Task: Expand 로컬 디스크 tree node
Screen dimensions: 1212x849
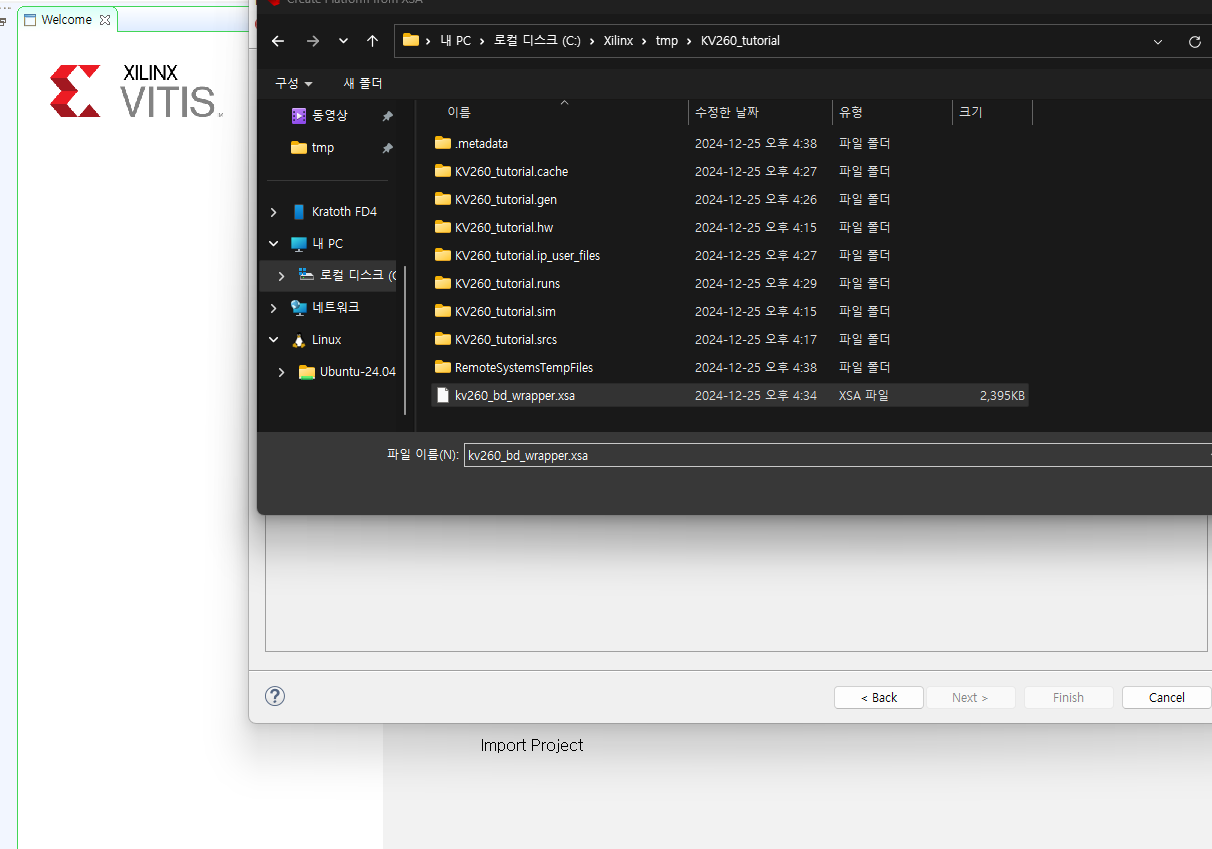Action: click(x=281, y=276)
